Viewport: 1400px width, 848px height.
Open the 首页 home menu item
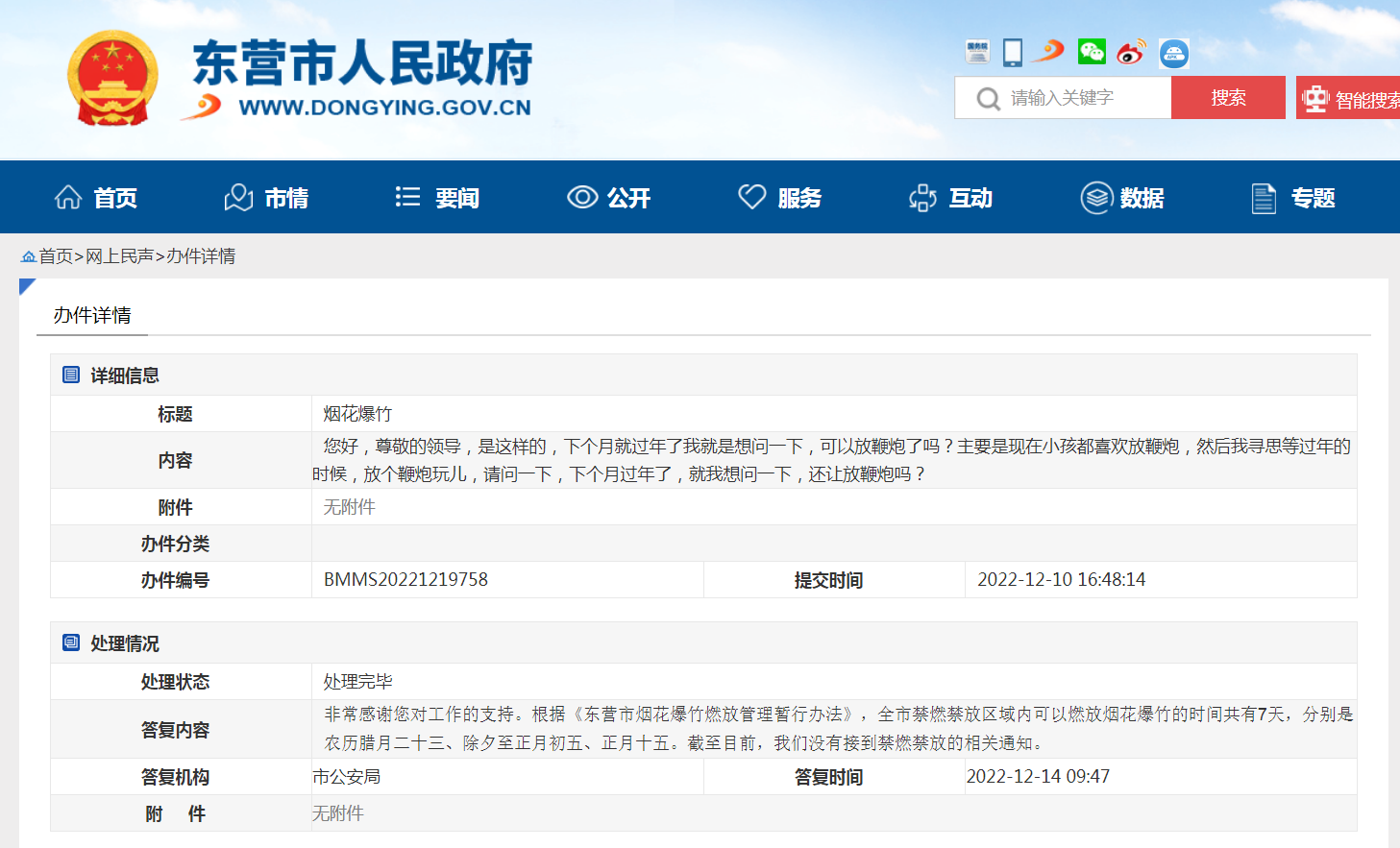(96, 198)
